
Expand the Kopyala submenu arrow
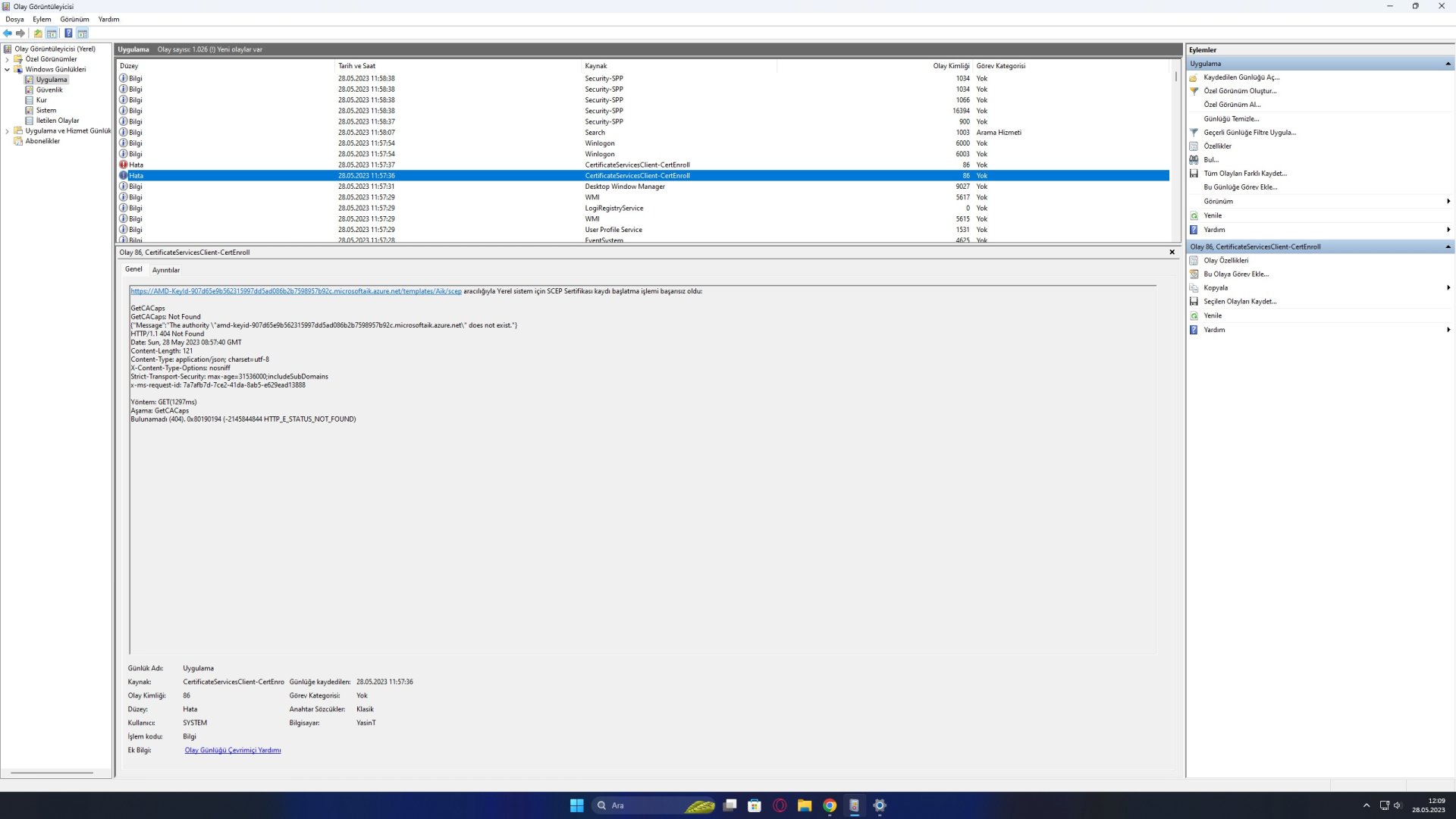point(1448,288)
